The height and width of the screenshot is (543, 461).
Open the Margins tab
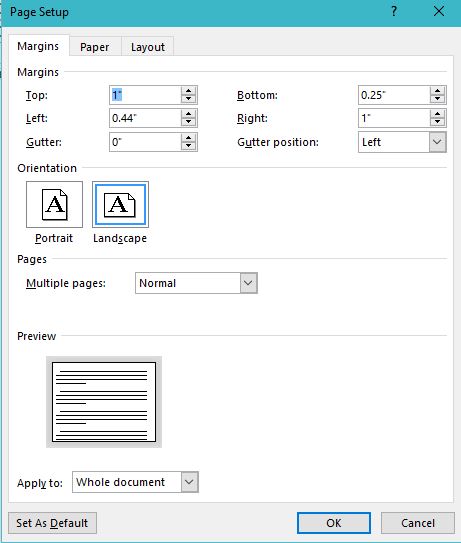tap(38, 46)
